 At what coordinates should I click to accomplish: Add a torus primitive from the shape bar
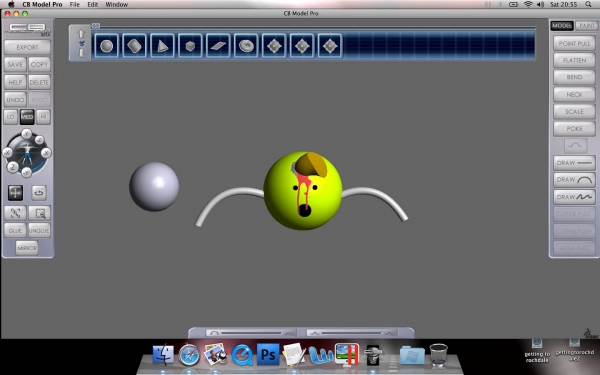point(246,46)
